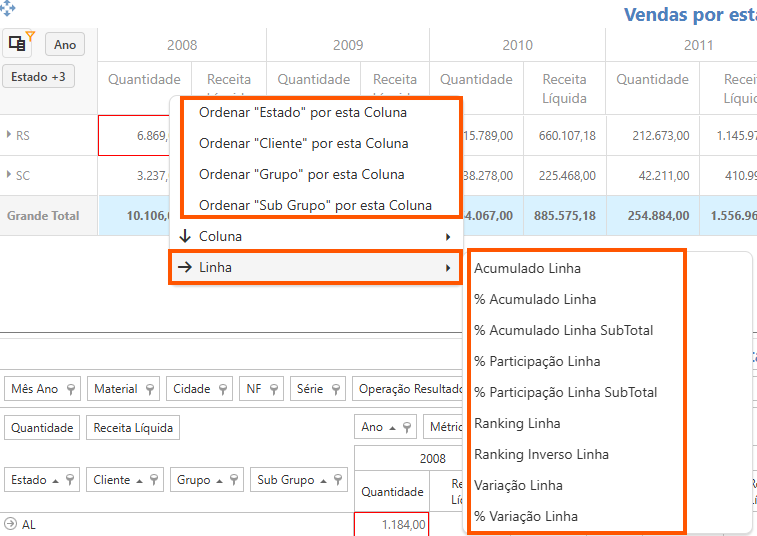Expand the SC row
The width and height of the screenshot is (757, 536).
click(9, 174)
